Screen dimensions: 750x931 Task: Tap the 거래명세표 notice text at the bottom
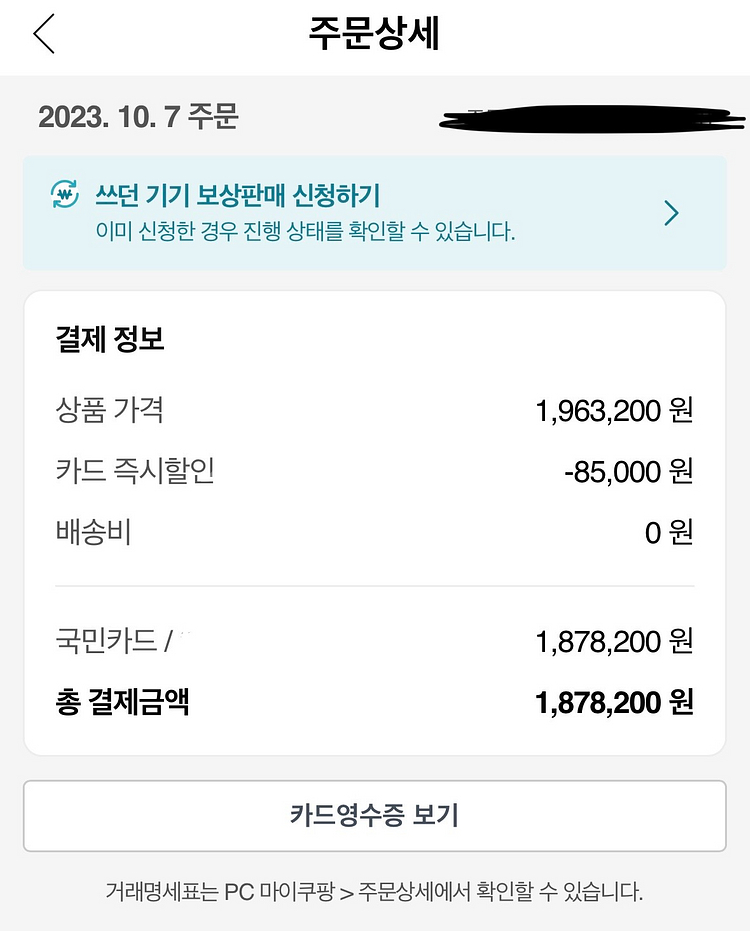pos(374,891)
